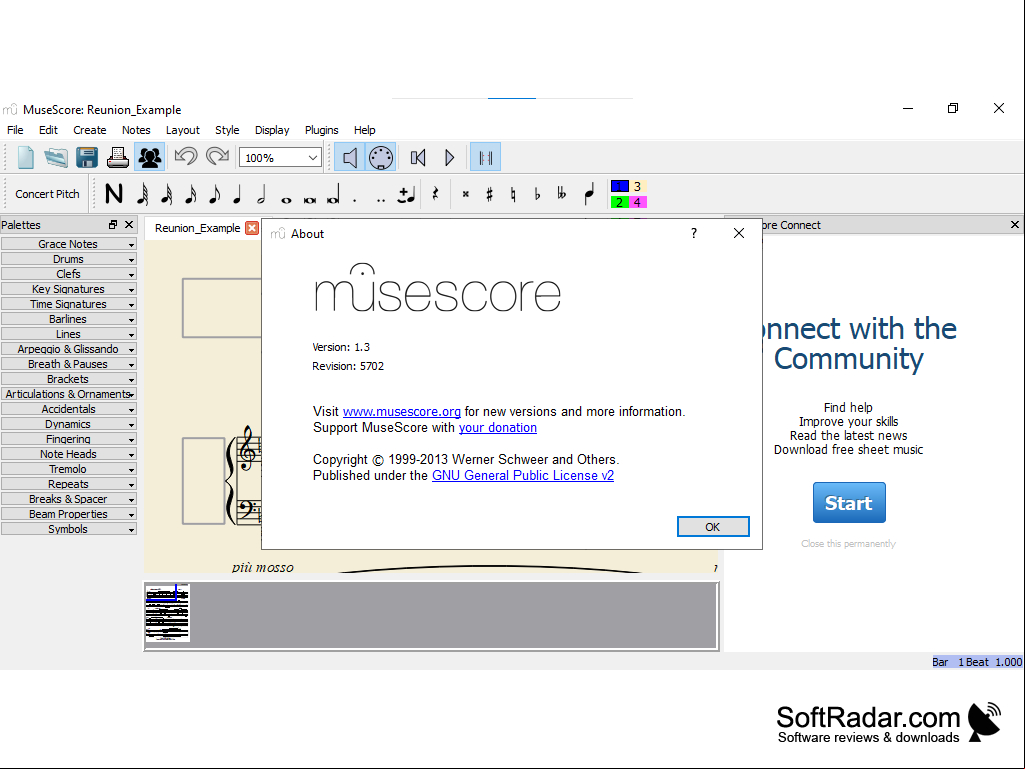Apply the double flat accidental
The height and width of the screenshot is (769, 1025).
(x=562, y=194)
